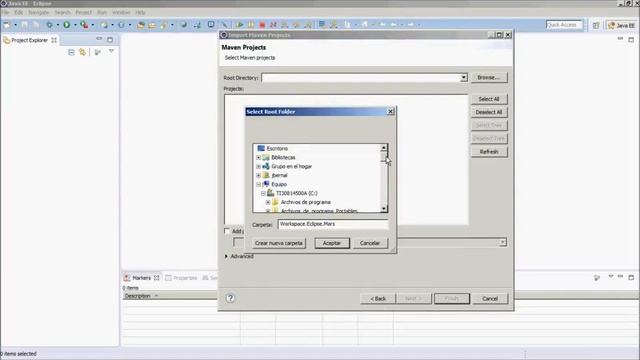
Task: Click the Open Perspective icon
Action: pyautogui.click(x=596, y=25)
